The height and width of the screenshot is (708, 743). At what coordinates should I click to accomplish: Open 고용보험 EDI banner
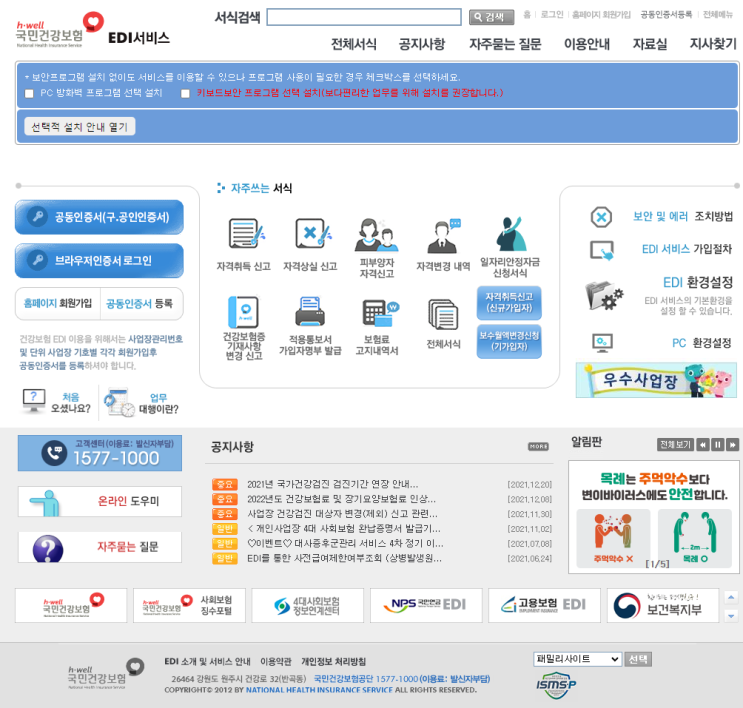(x=544, y=605)
